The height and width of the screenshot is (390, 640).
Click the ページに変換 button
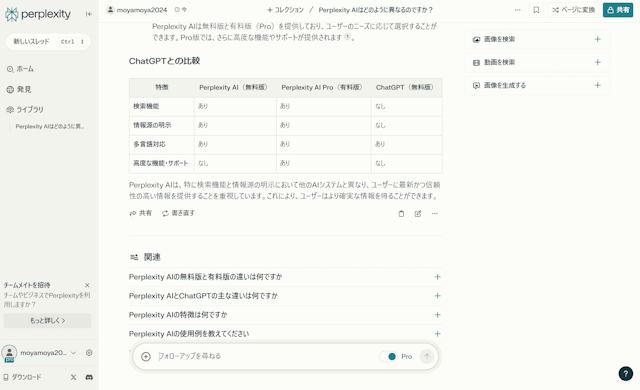pos(573,10)
